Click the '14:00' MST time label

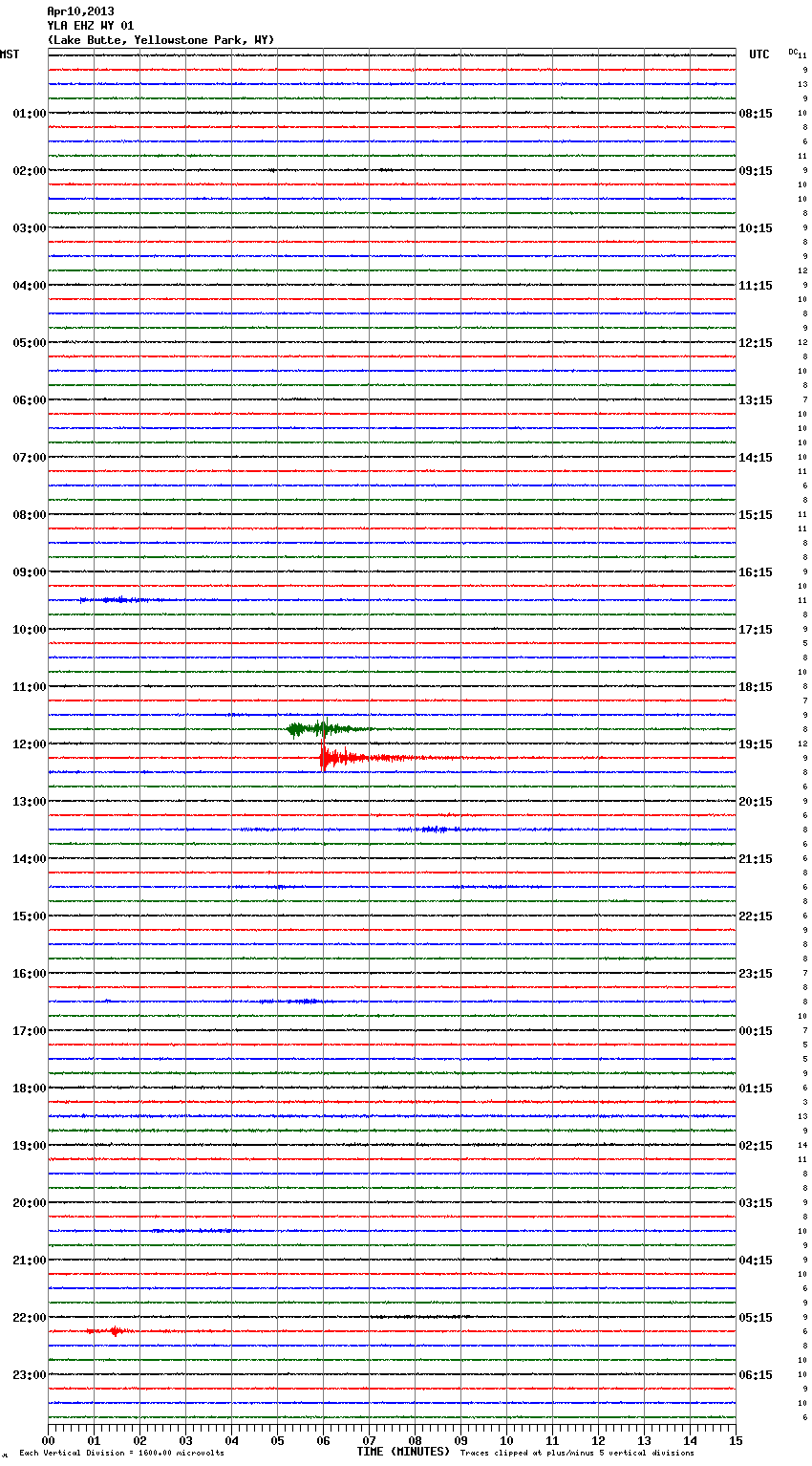pos(30,859)
